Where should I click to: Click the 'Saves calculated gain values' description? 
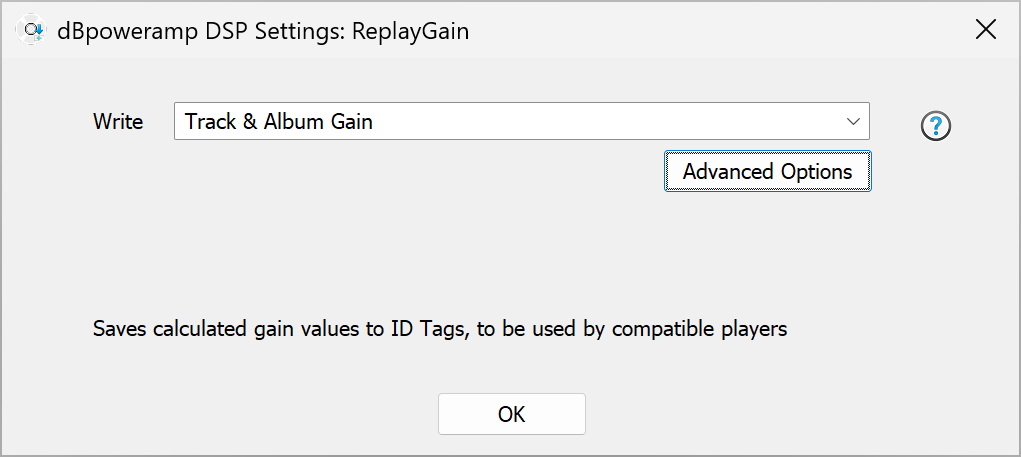[x=440, y=329]
